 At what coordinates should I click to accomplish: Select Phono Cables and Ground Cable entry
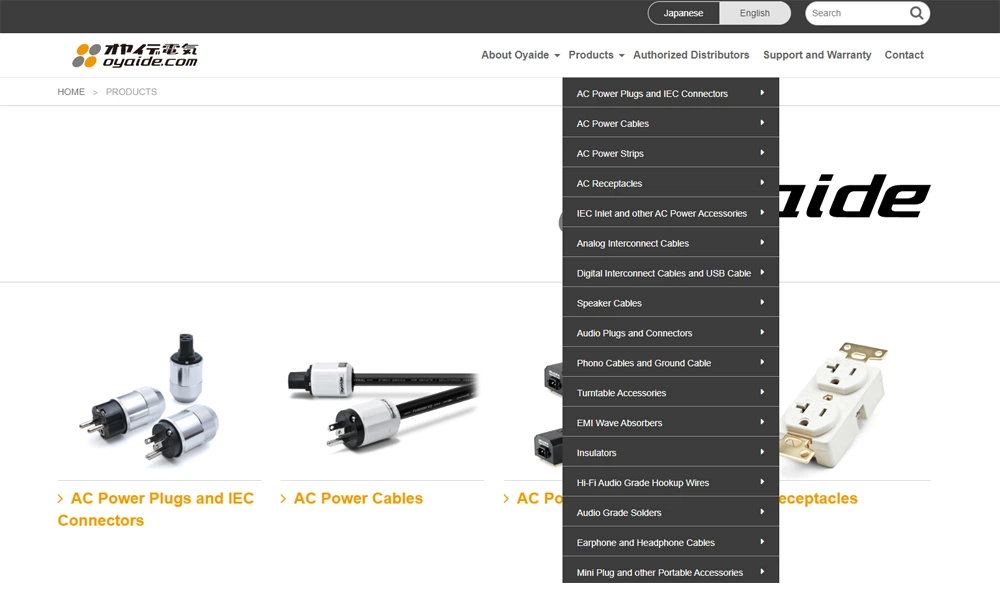pyautogui.click(x=670, y=363)
